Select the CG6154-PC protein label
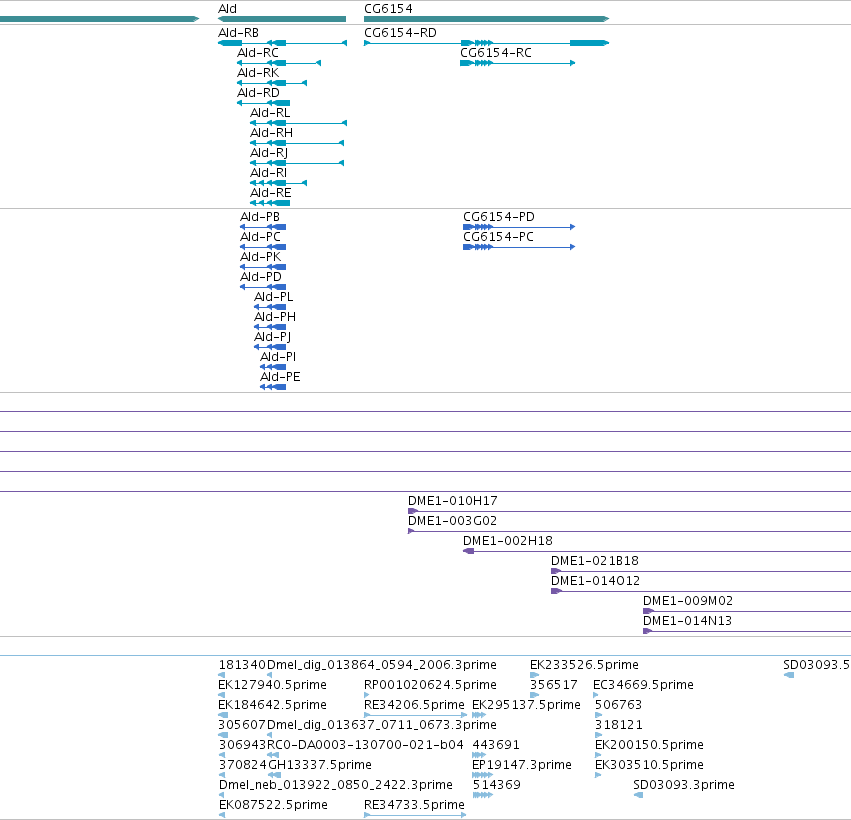 click(498, 237)
